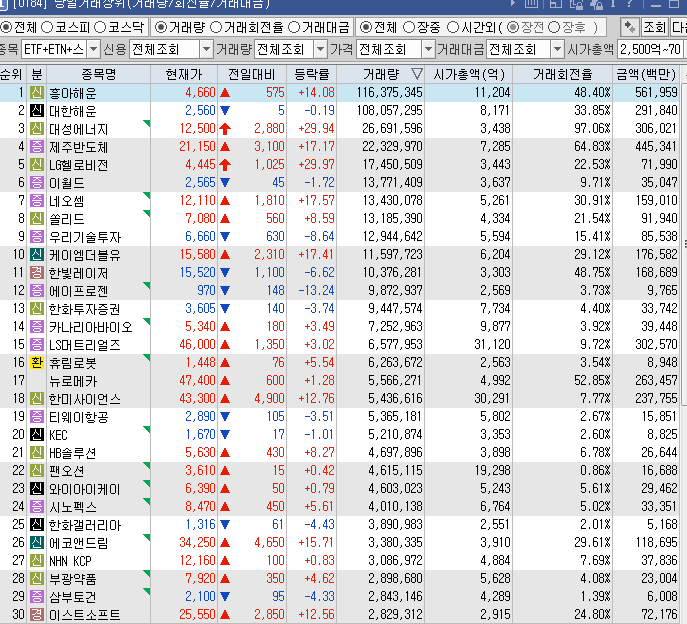
Task: Click the screen copy lock icon in title bar
Action: pyautogui.click(x=576, y=4)
